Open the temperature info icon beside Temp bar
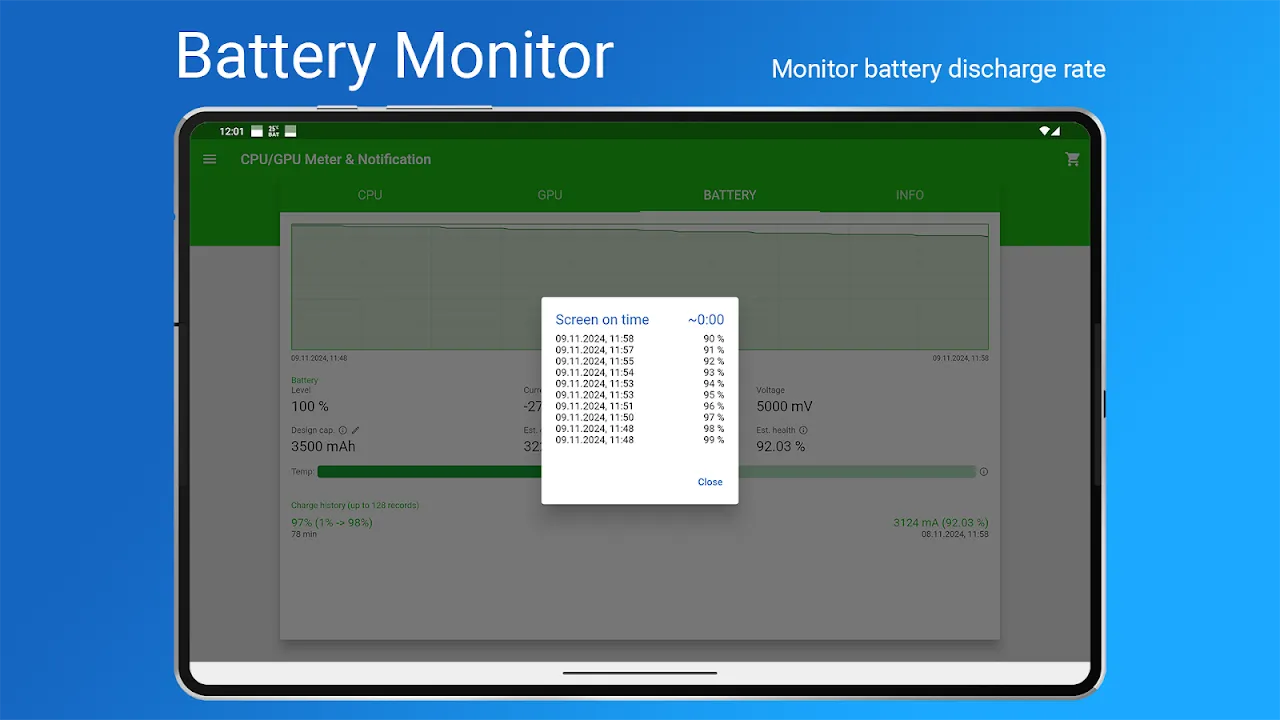The width and height of the screenshot is (1280, 720). point(983,471)
